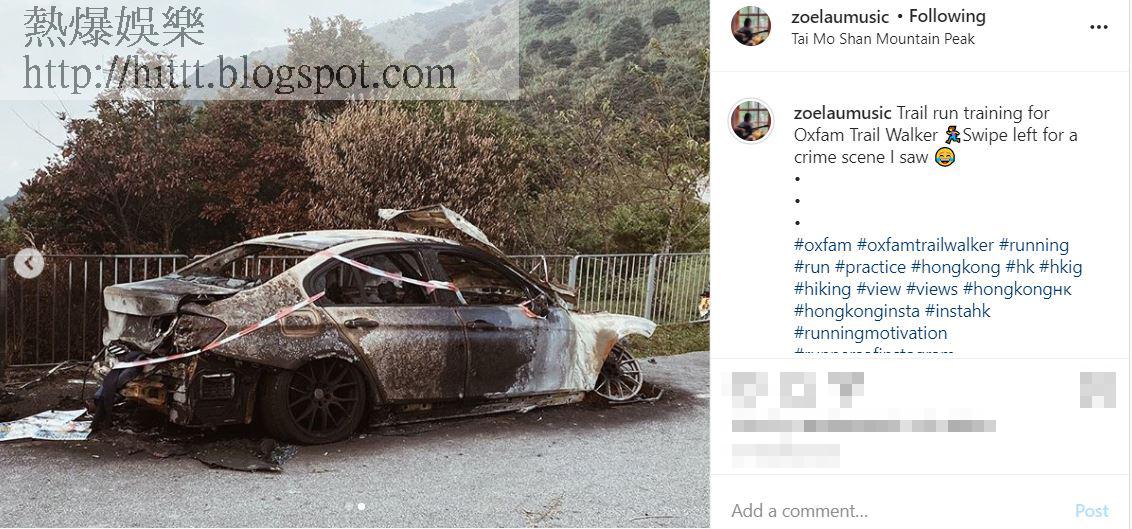Open the three-dot more options menu

pos(1098,27)
